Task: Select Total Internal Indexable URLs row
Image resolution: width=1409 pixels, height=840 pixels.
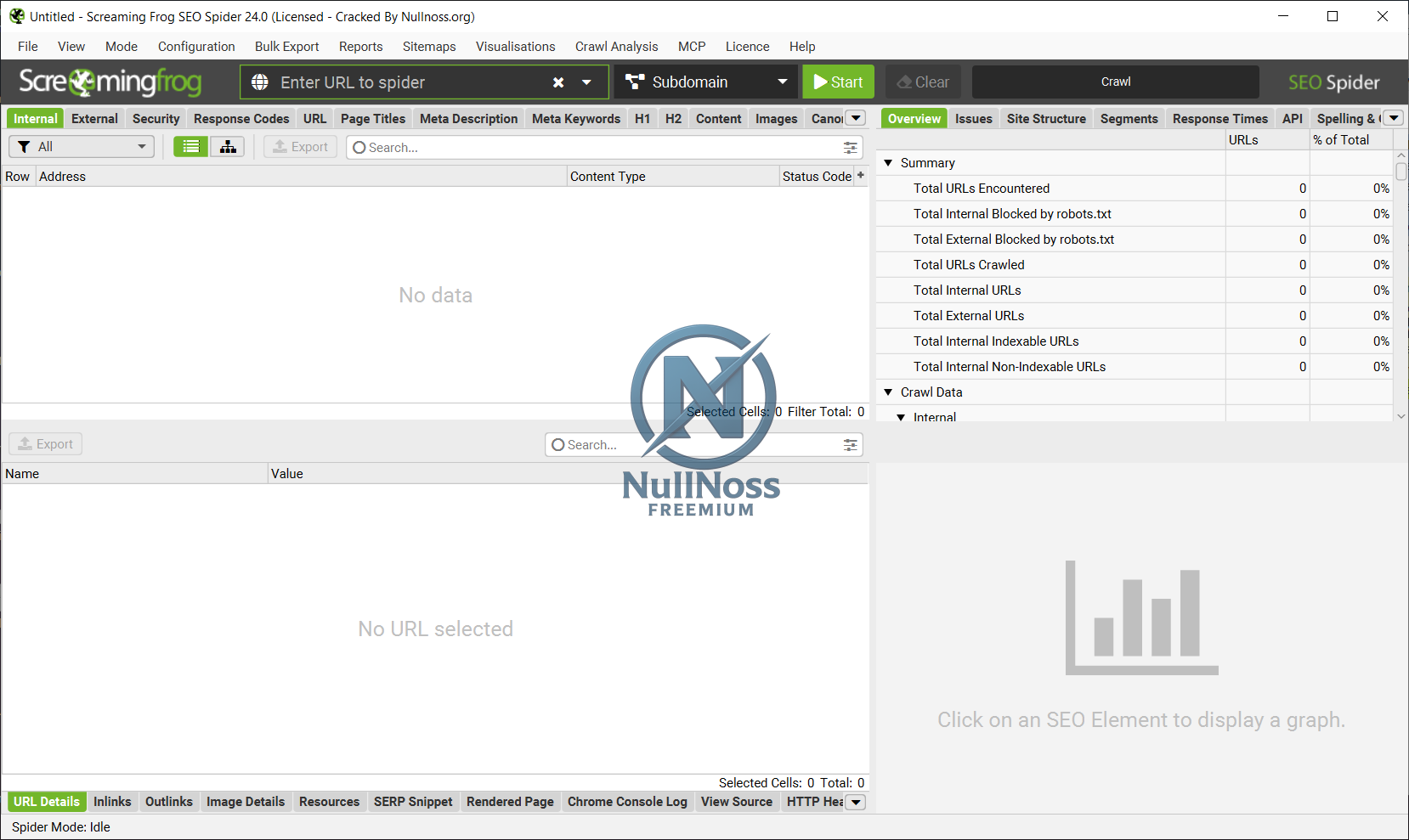Action: click(x=1135, y=341)
